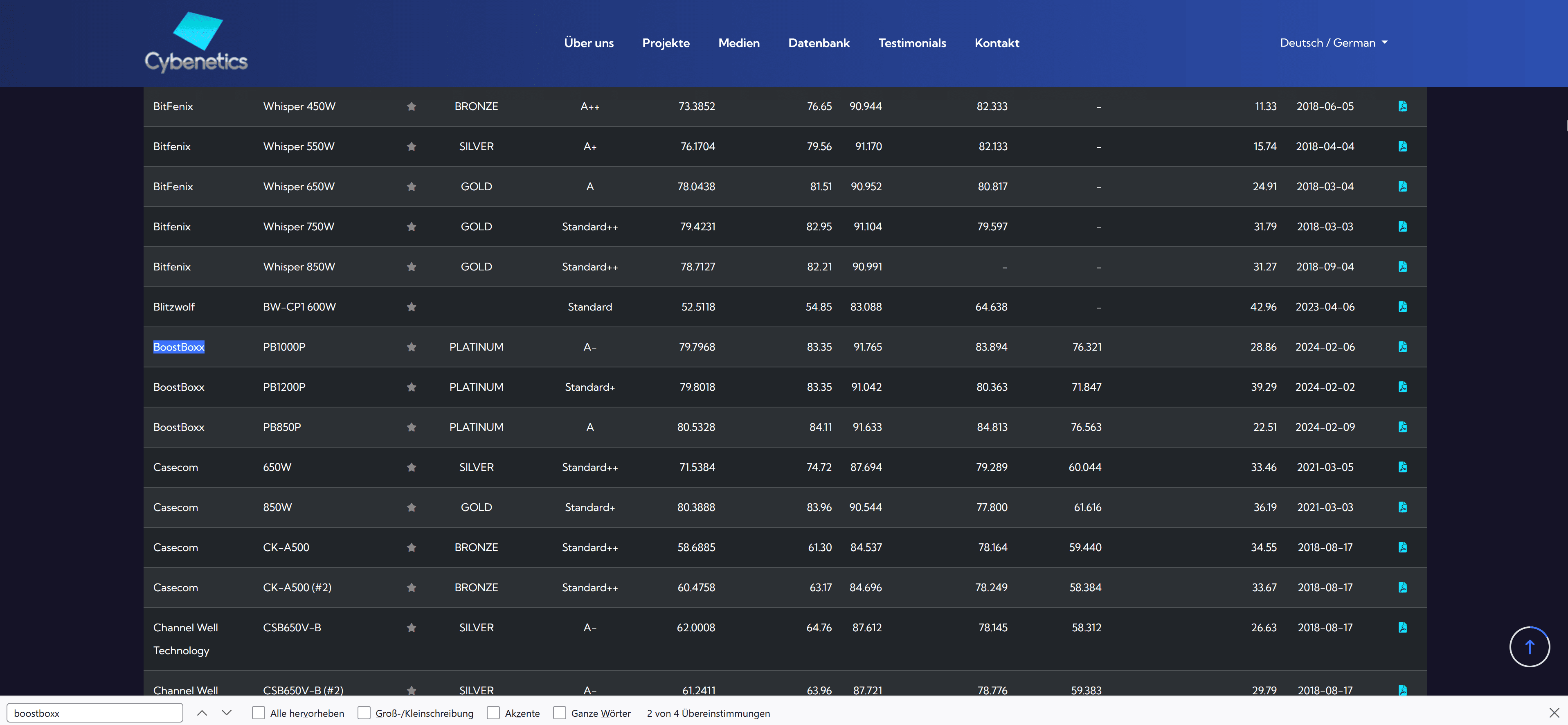Click the find bar search field
This screenshot has width=1568, height=725.
point(95,713)
